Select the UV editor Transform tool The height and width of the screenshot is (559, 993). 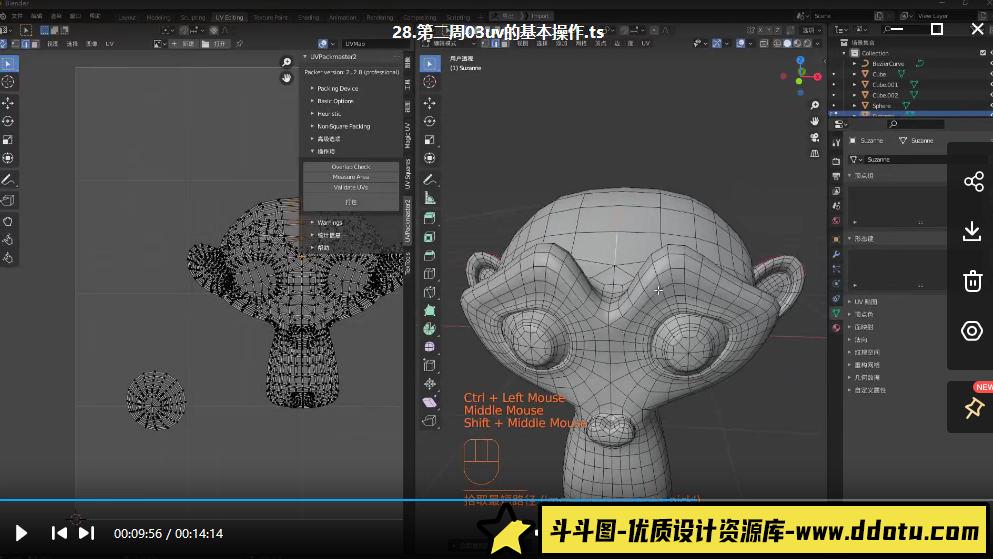pos(8,158)
